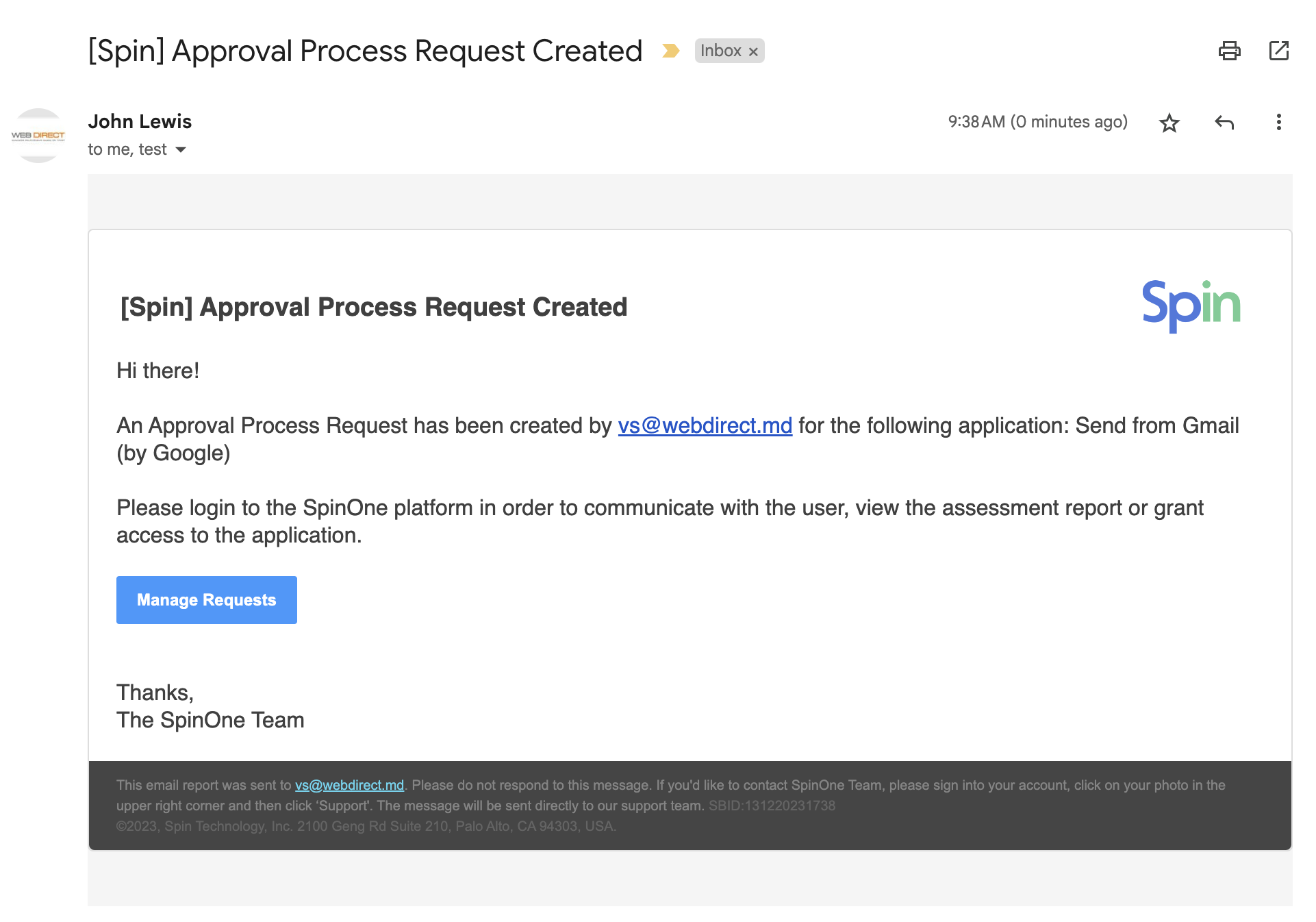Expand recipient details arrow next to 'to me, test'

pyautogui.click(x=181, y=149)
